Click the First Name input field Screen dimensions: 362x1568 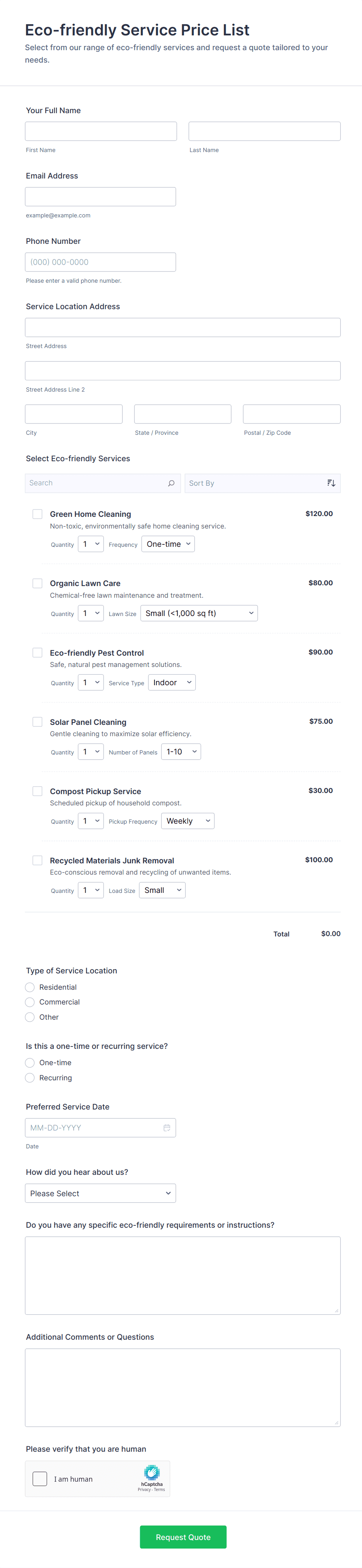pos(101,131)
